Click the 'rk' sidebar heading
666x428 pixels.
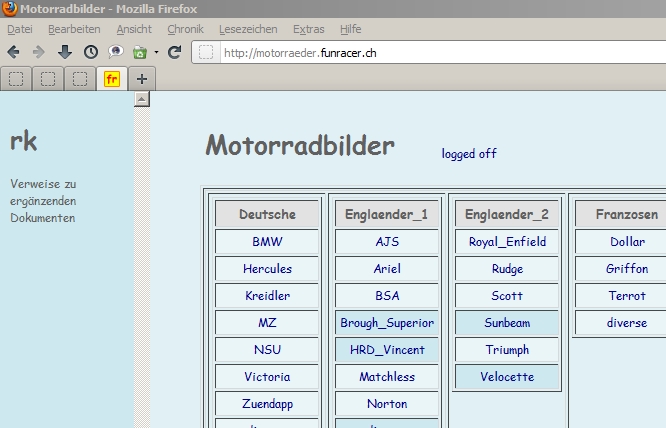point(24,141)
